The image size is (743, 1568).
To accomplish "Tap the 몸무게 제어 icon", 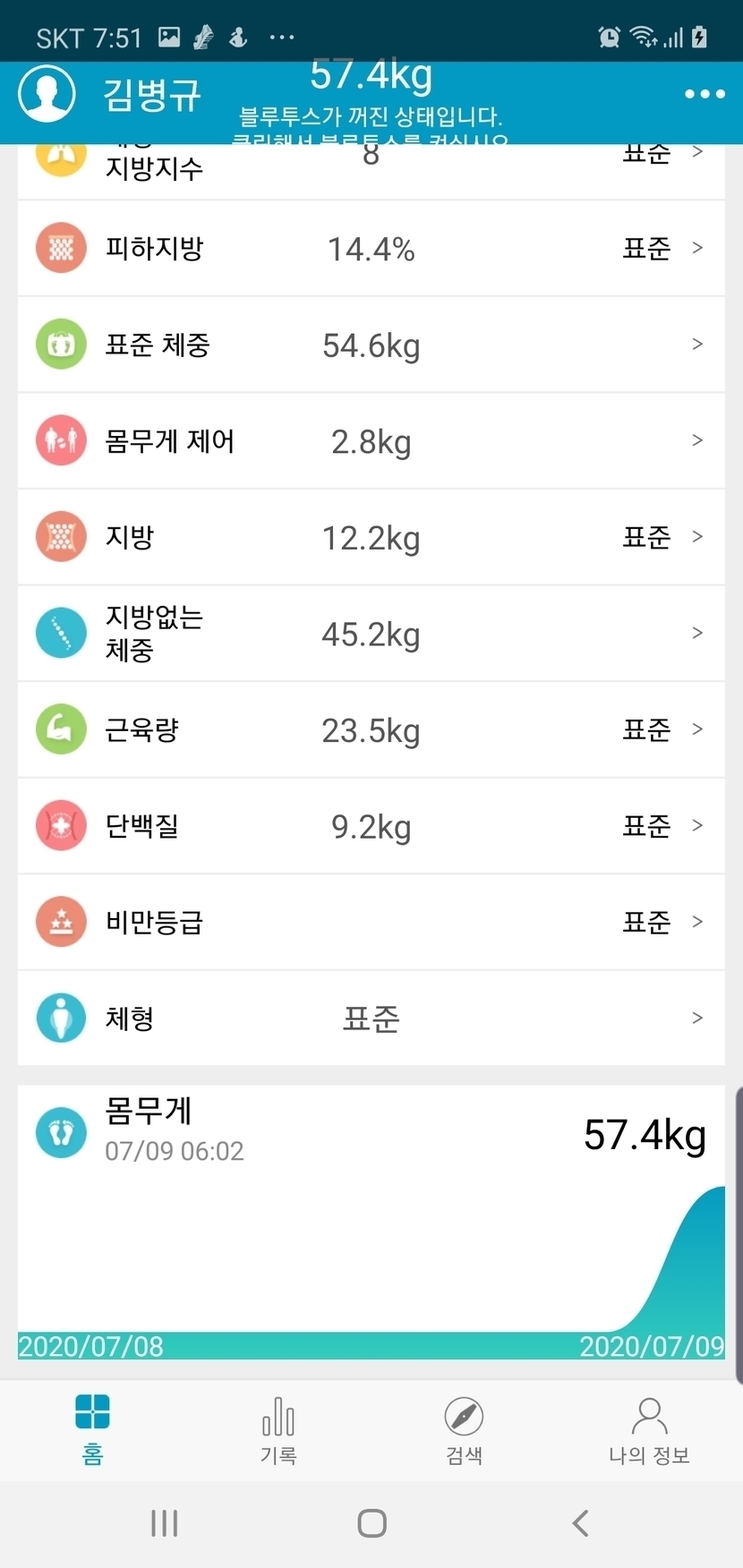I will click(x=61, y=440).
